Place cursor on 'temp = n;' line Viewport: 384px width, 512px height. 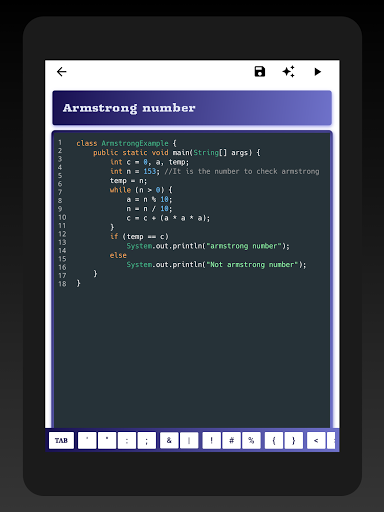point(128,181)
